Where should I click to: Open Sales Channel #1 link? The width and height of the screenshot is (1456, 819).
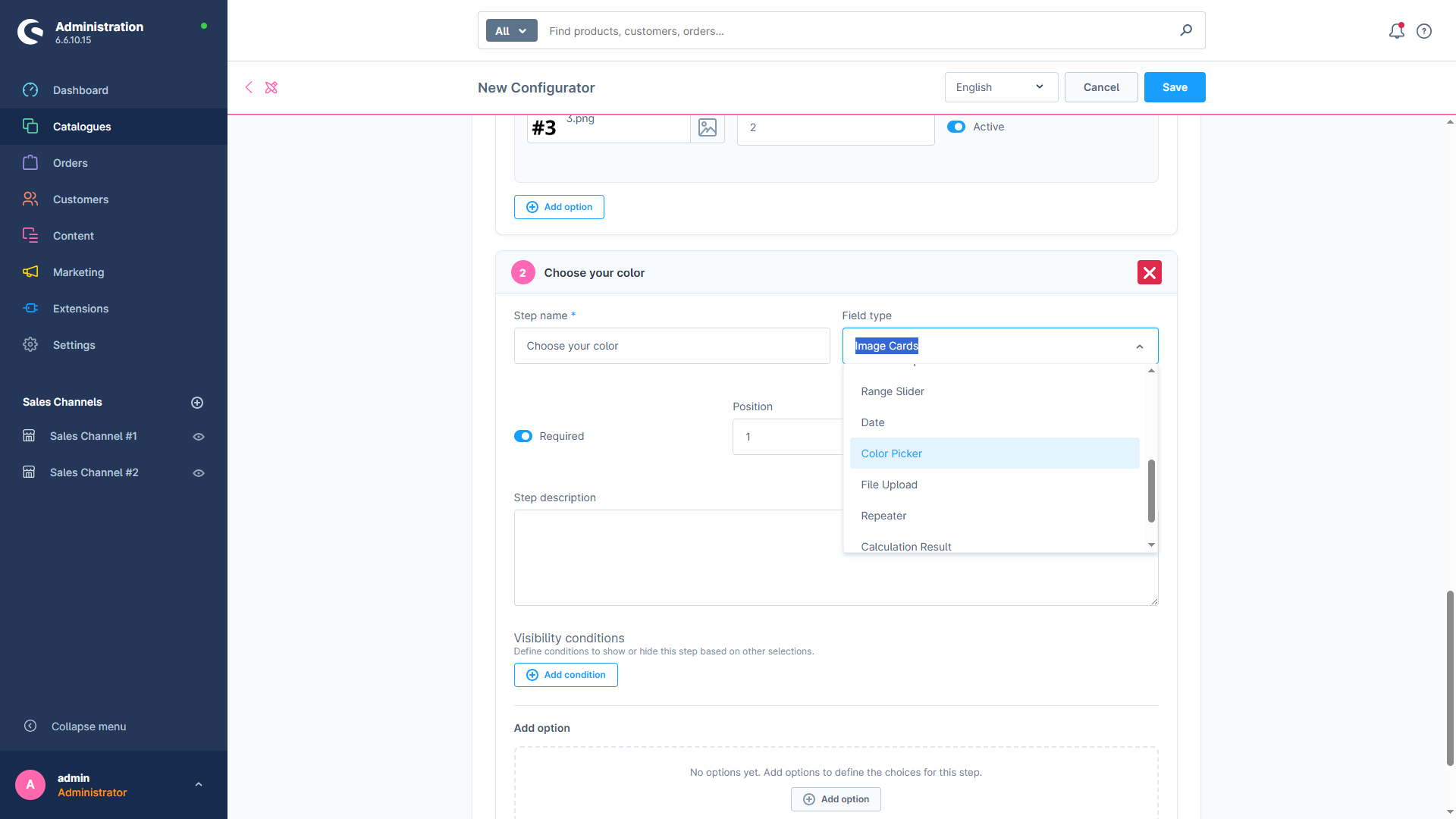click(93, 436)
